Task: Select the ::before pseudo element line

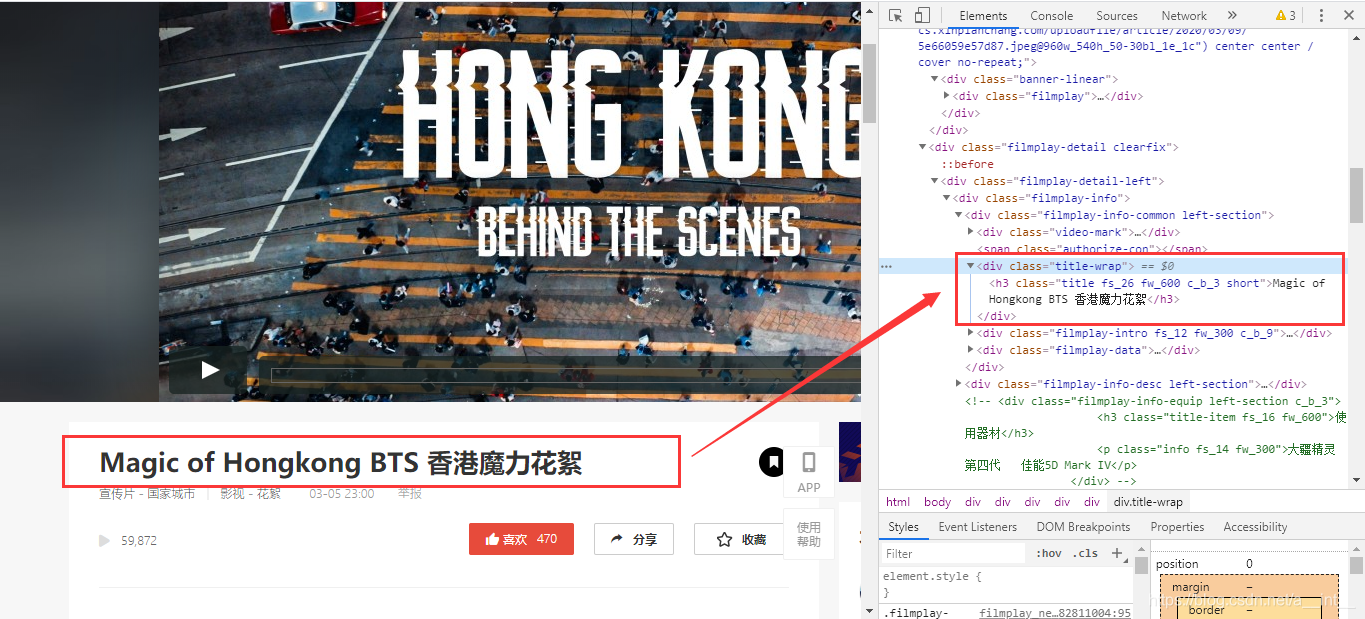Action: point(967,164)
